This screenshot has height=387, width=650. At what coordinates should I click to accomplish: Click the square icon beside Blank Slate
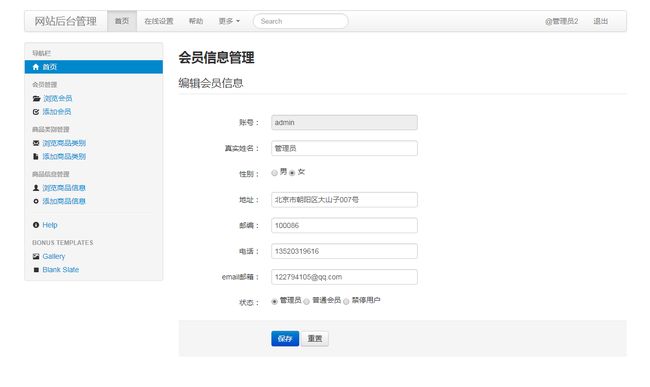pyautogui.click(x=36, y=270)
